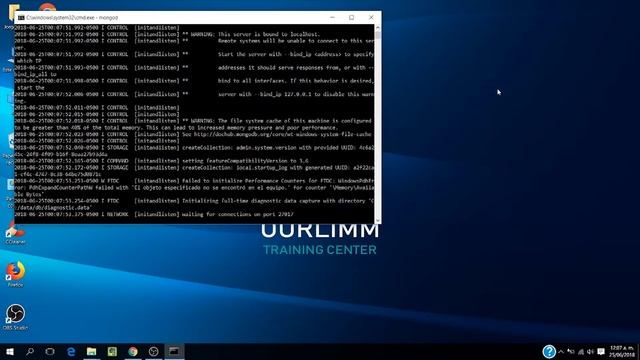Viewport: 640px width, 360px height.
Task: Open taskbar search magnifier
Action: click(30, 351)
